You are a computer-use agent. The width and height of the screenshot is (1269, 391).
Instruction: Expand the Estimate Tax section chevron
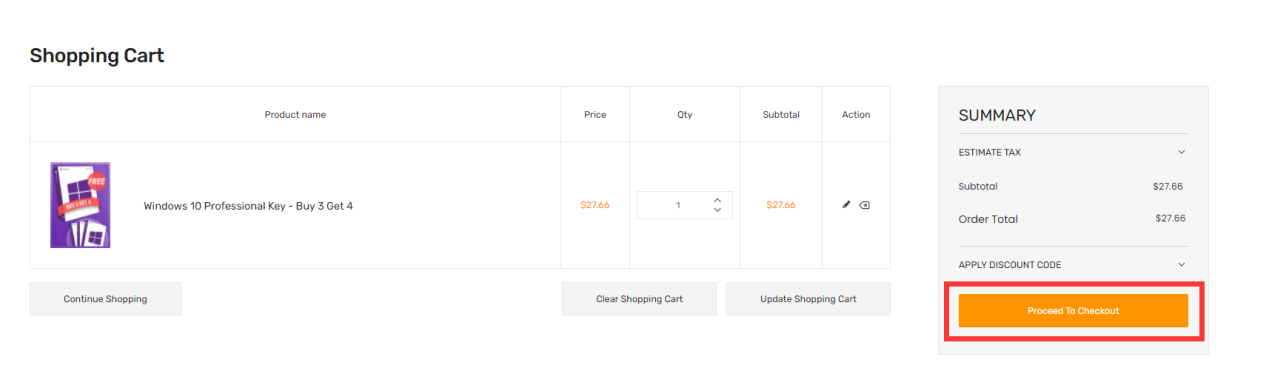click(x=1181, y=152)
